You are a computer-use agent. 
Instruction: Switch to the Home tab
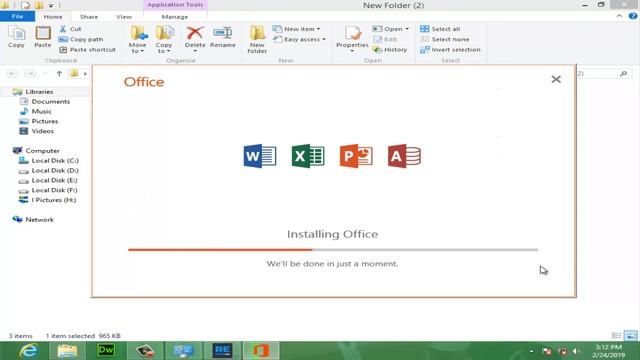tap(53, 17)
